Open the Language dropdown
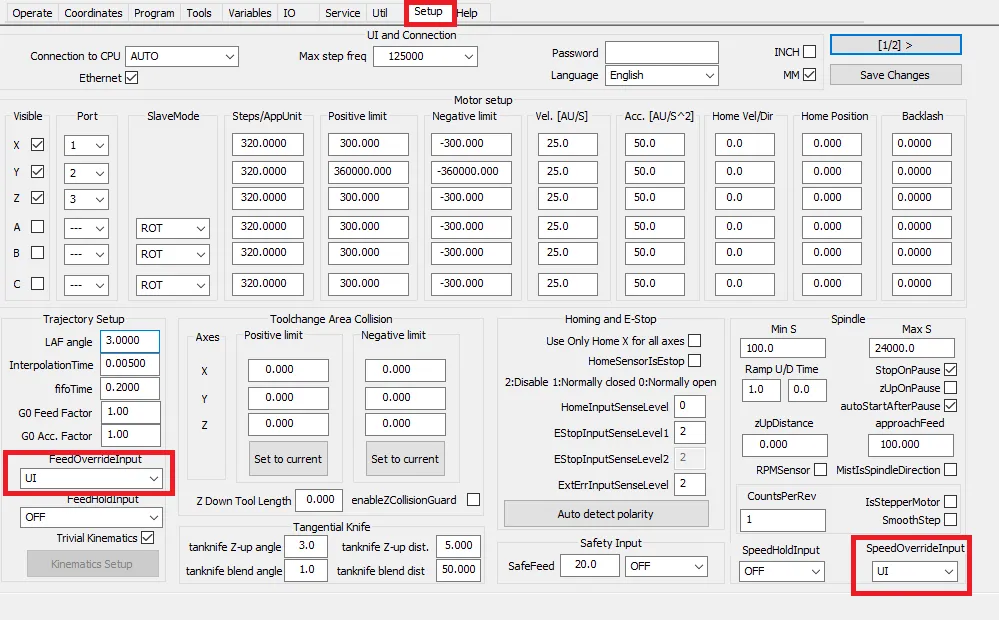999x620 pixels. pos(662,75)
